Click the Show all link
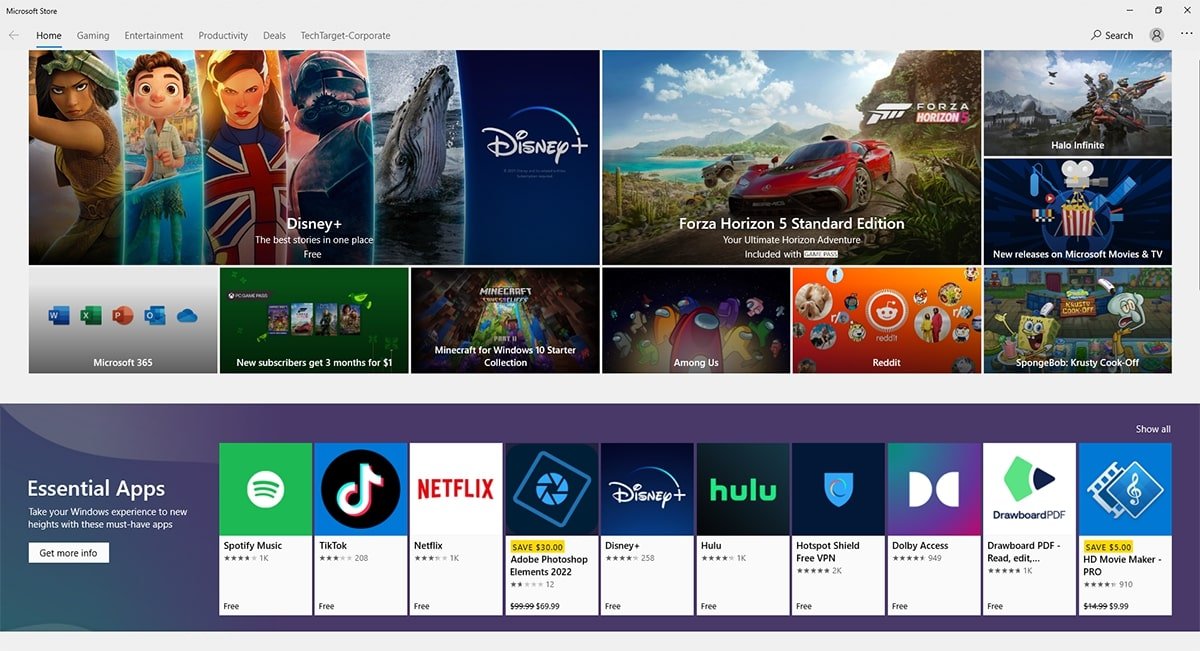Screen dimensions: 1200x651 [1152, 429]
